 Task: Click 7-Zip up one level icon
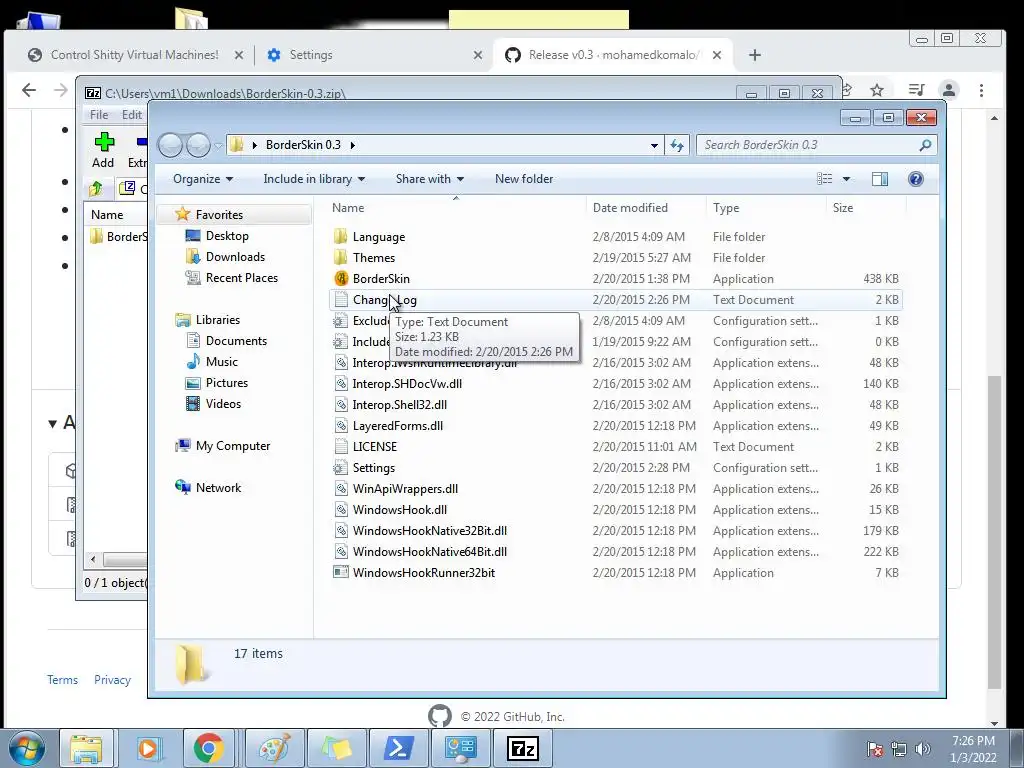click(x=97, y=189)
